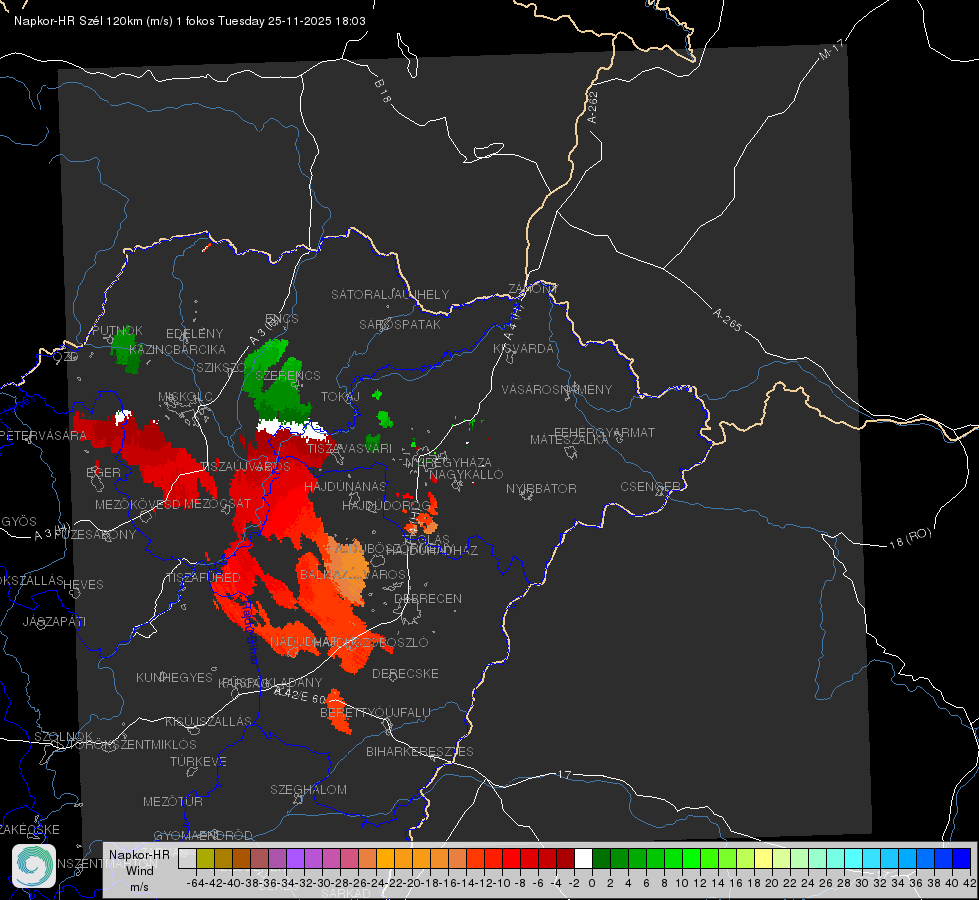Screen dimensions: 979x900
Task: Click the light grey first legend swatch
Action: [x=187, y=859]
